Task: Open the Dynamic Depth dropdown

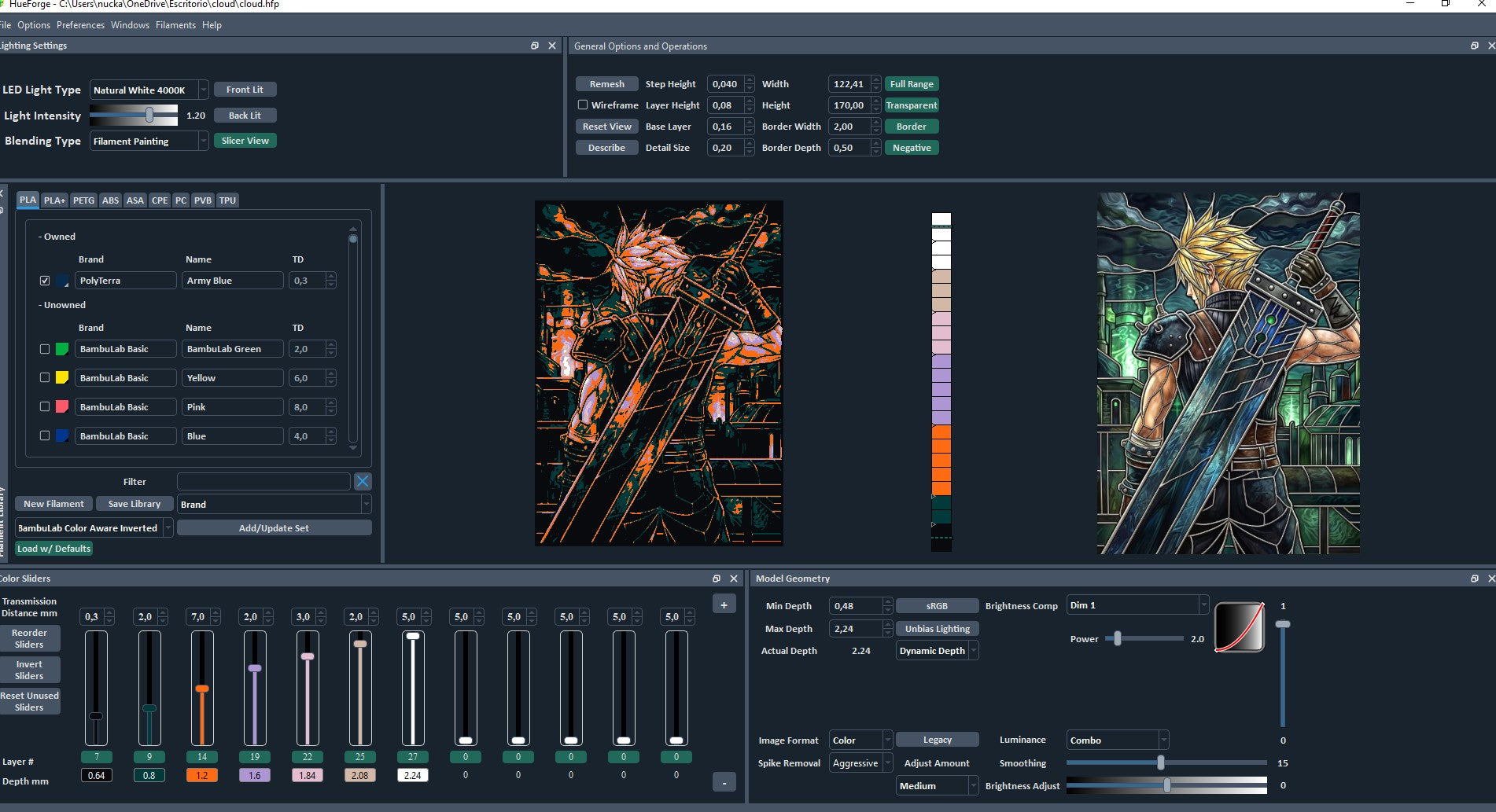Action: (938, 651)
